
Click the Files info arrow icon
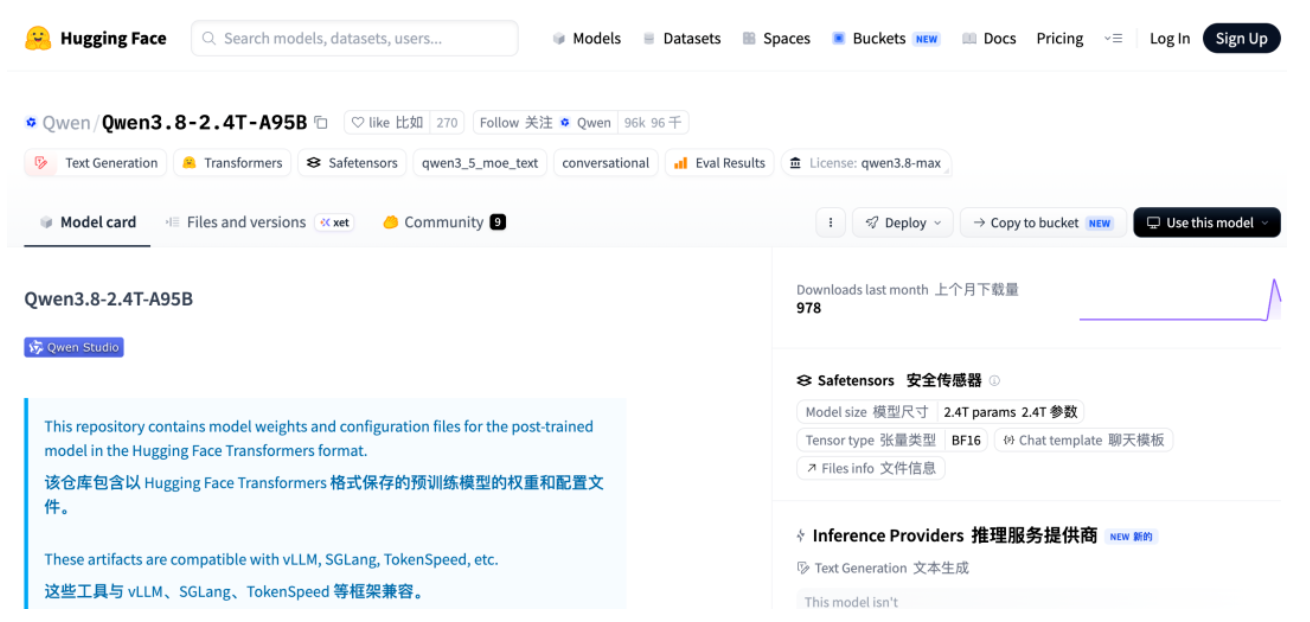tap(810, 468)
